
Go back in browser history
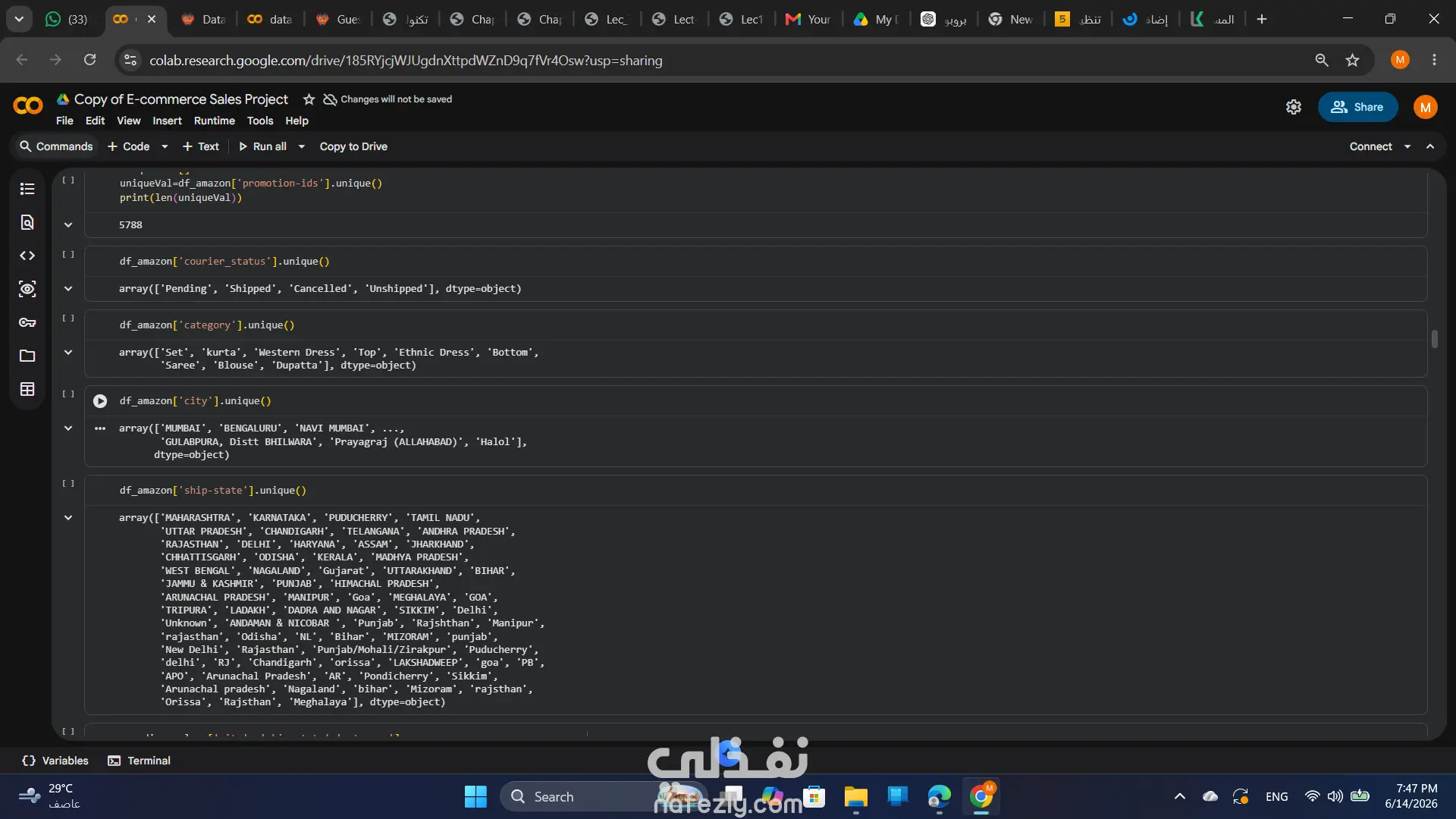click(22, 60)
